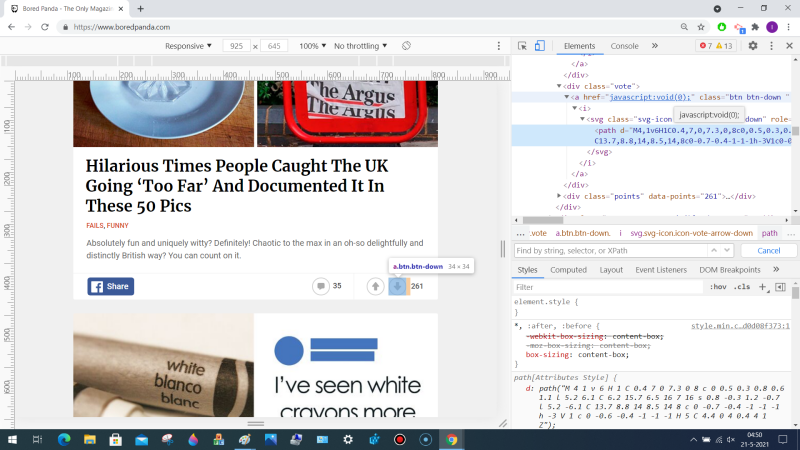Click the Facebook Share button
Screen dimensions: 800x450
coord(110,286)
